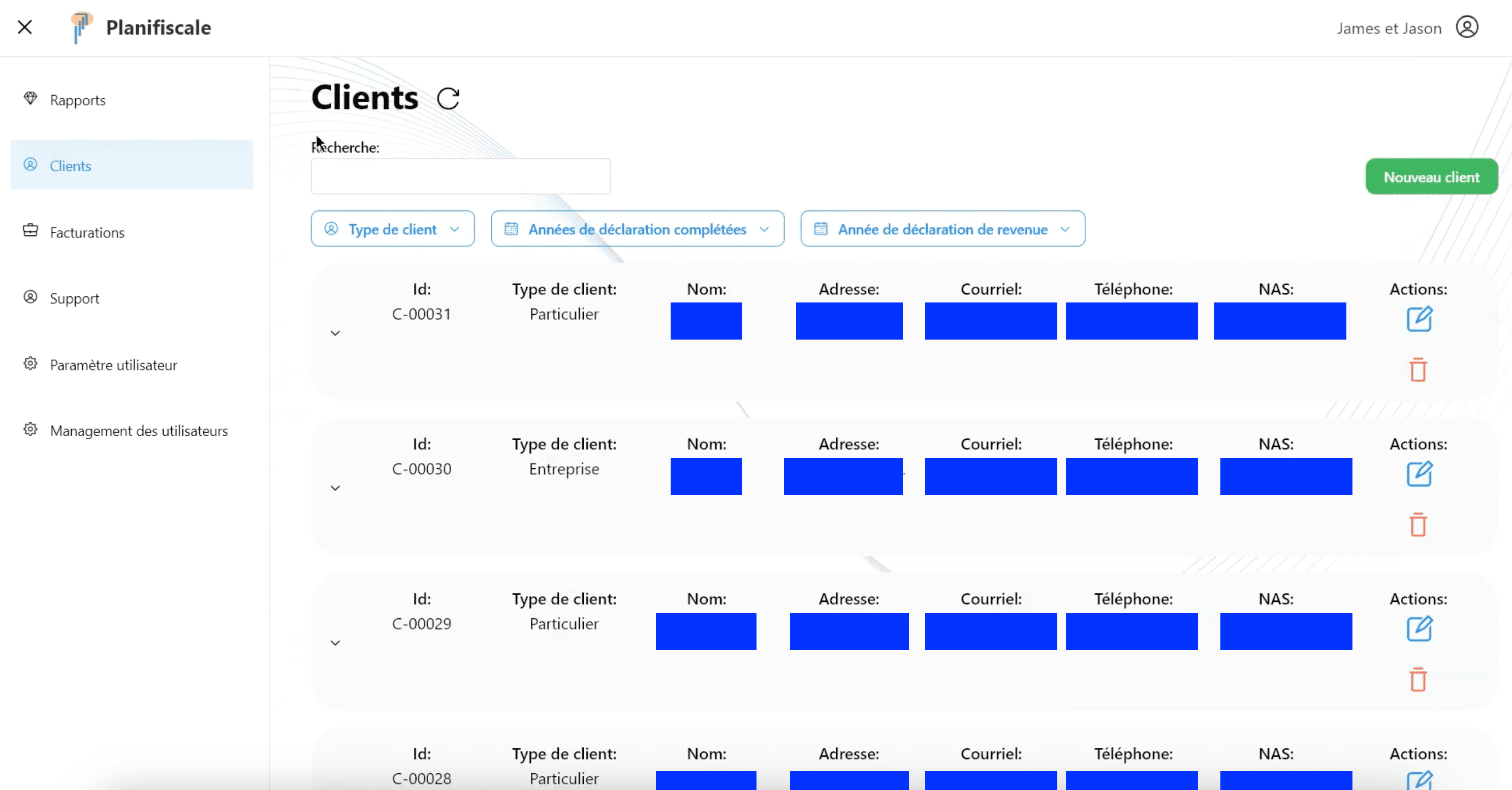Click the Nouveau client button
1512x790 pixels.
coord(1431,177)
